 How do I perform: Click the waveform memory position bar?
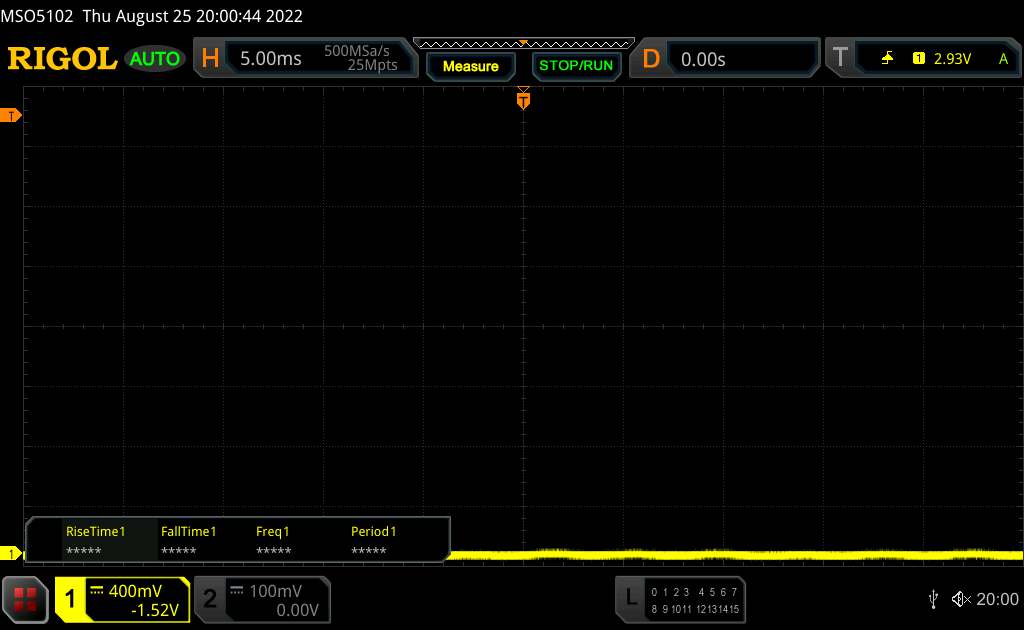tap(524, 44)
